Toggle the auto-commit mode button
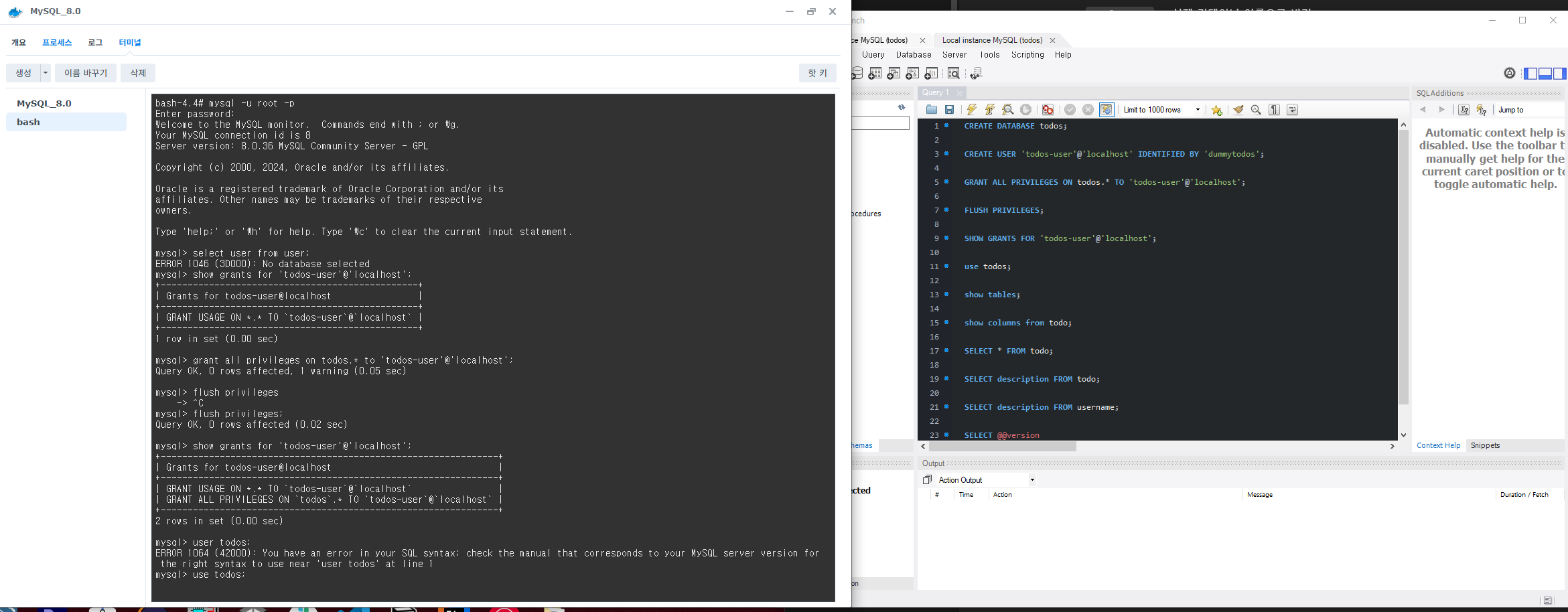The height and width of the screenshot is (612, 1568). click(x=1107, y=110)
